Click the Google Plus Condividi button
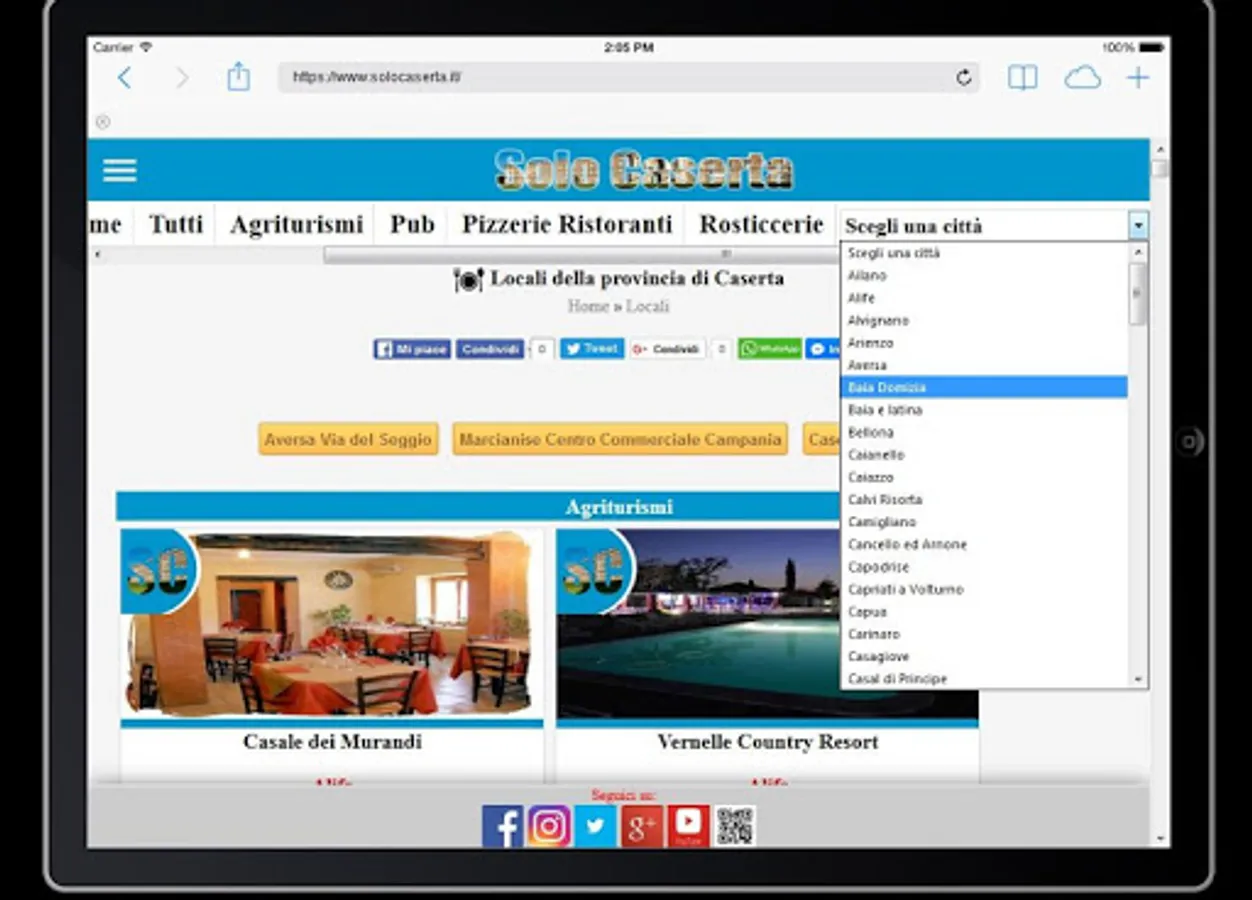Viewport: 1252px width, 900px height. click(668, 349)
